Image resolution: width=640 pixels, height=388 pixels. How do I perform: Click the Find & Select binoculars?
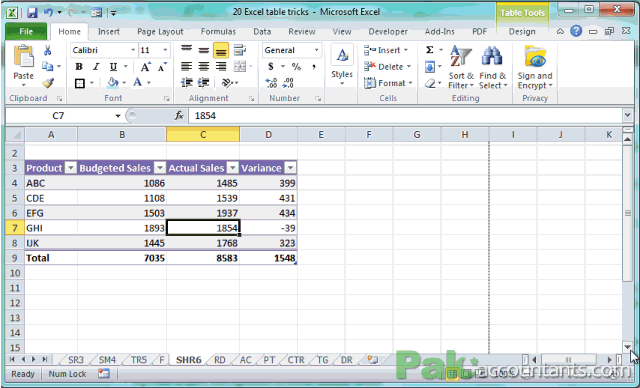point(493,67)
